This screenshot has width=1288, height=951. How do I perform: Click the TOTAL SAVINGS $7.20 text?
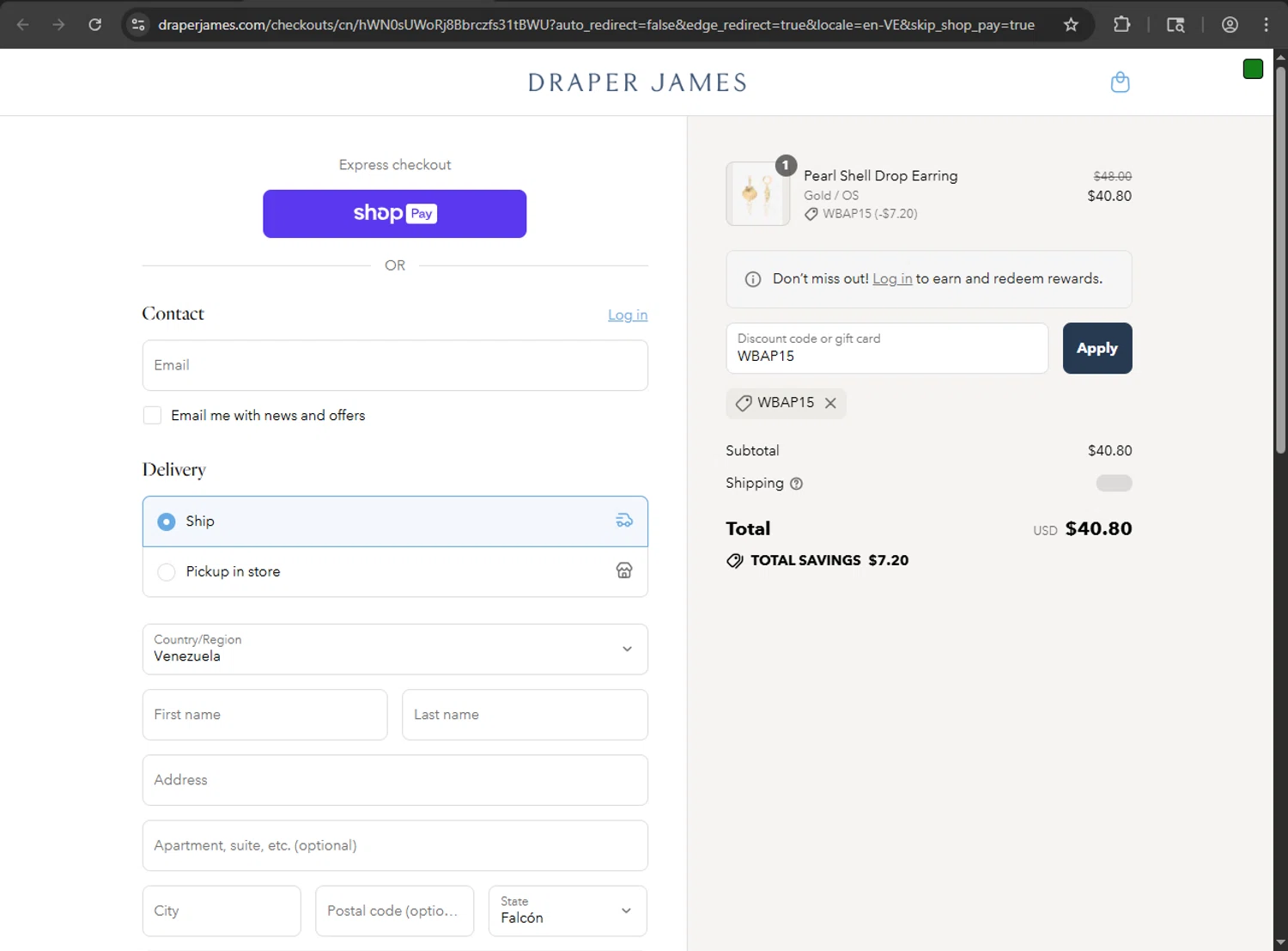click(829, 561)
